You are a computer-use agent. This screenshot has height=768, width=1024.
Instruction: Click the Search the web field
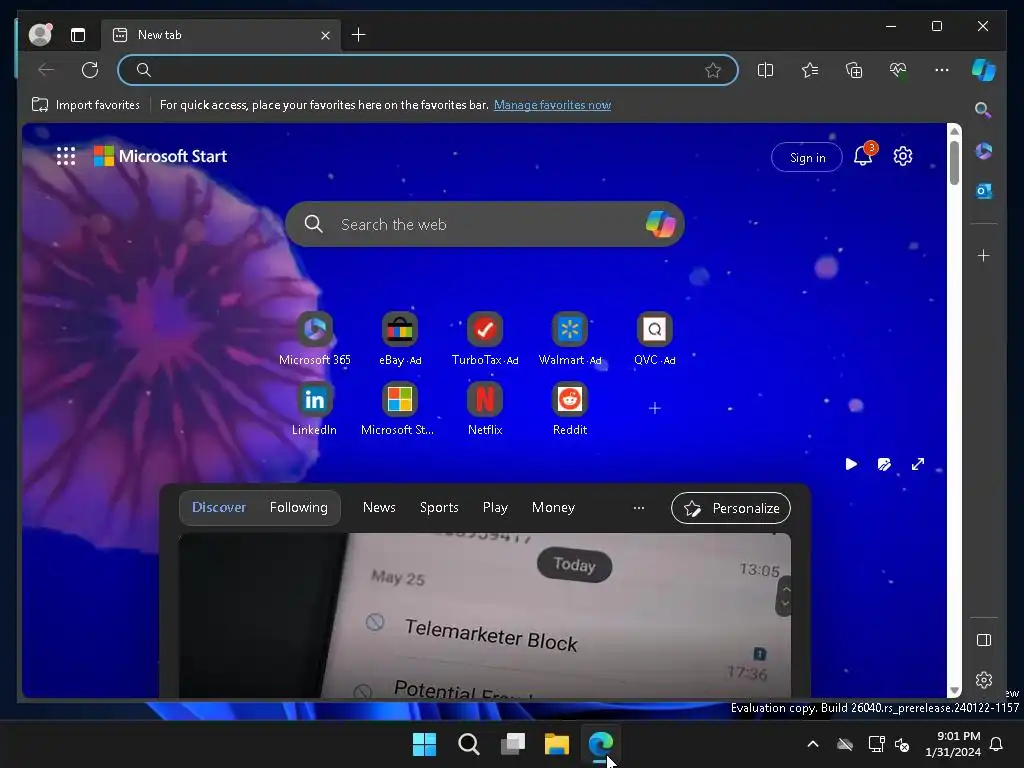[x=485, y=224]
